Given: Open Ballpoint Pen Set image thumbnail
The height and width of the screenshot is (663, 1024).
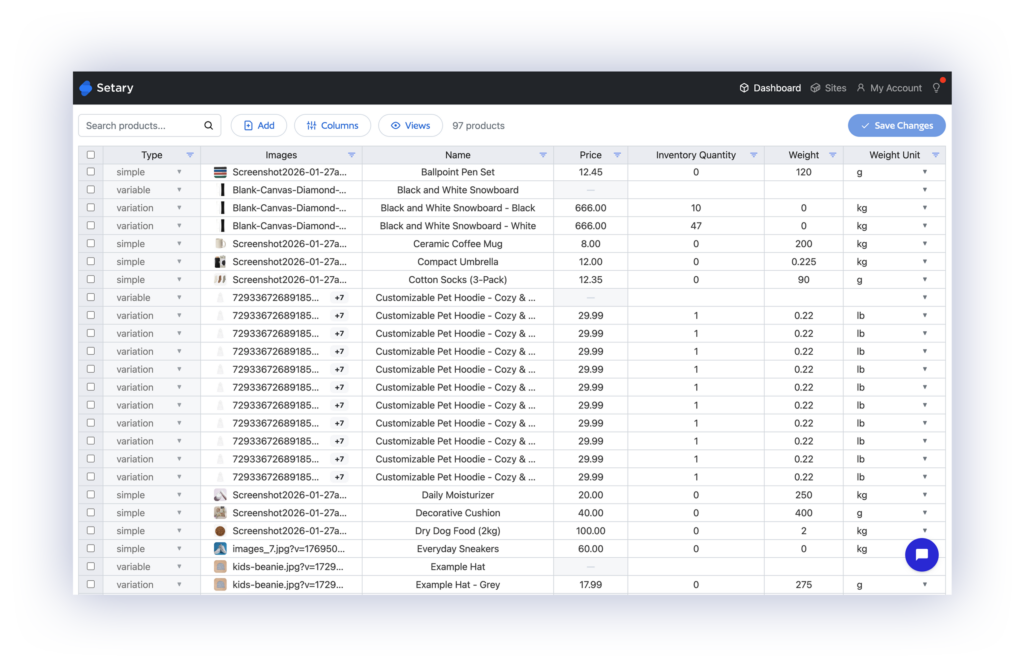Looking at the screenshot, I should (220, 172).
